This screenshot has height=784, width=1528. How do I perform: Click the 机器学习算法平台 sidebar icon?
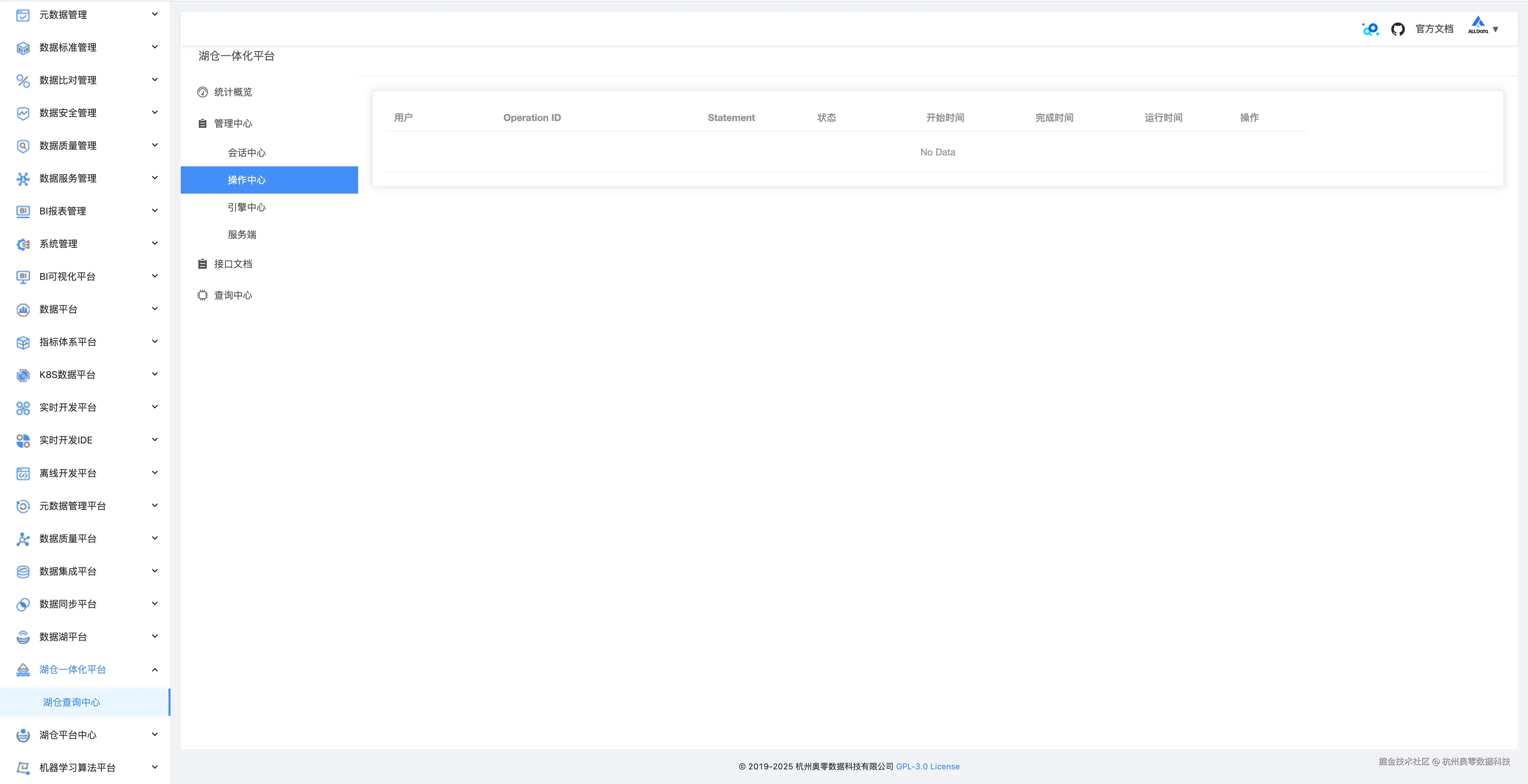point(23,767)
